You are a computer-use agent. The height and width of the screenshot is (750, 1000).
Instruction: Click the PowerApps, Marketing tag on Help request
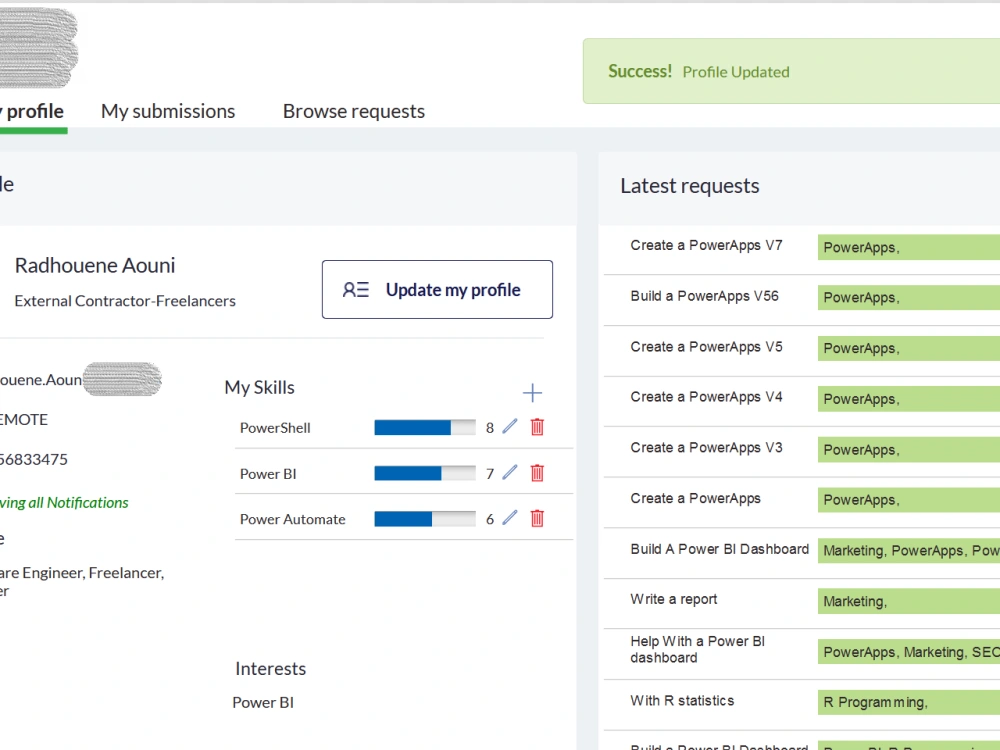click(x=909, y=652)
